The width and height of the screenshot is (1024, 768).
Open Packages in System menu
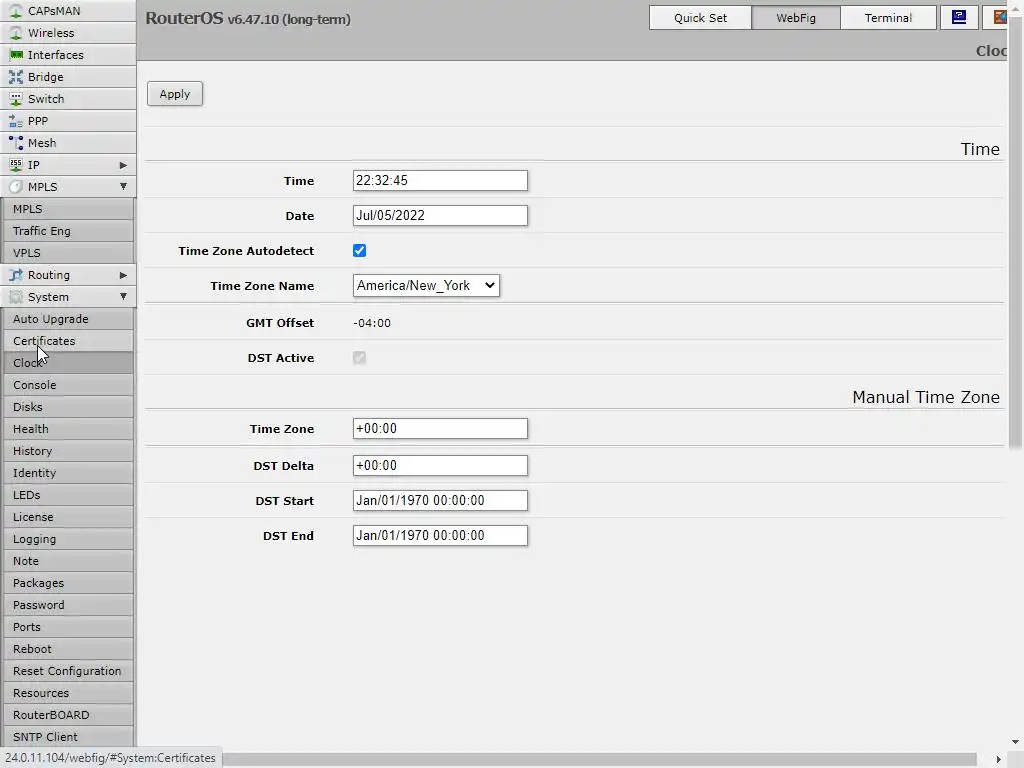69,583
